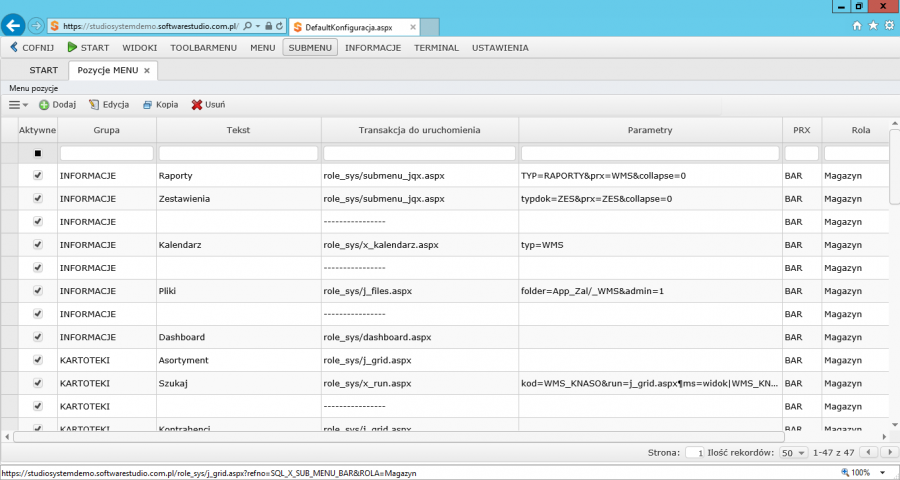This screenshot has height=480, width=900.
Task: Open the INFORMACJE top menu
Action: pos(373,48)
